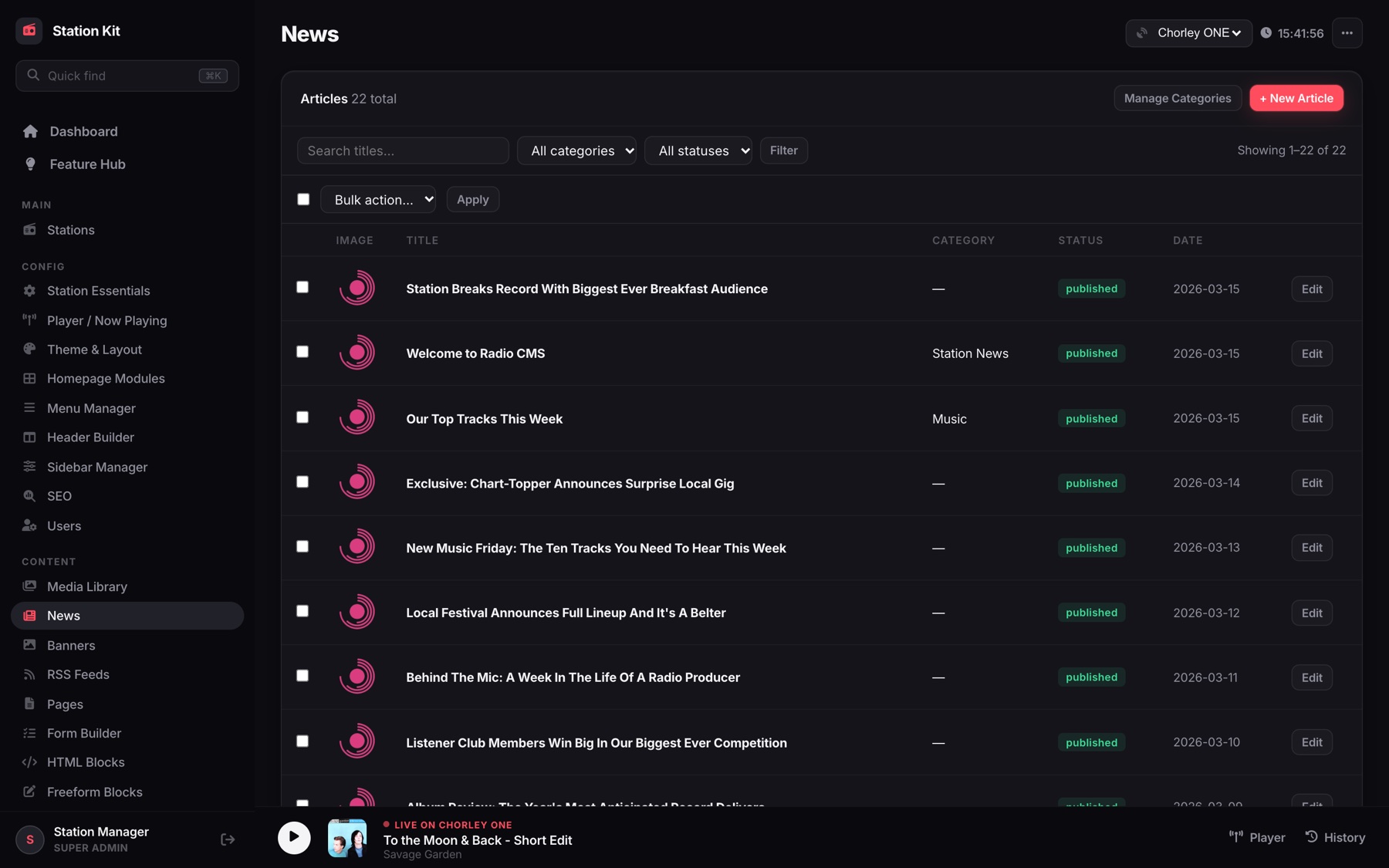Click the Stations radio icon

click(29, 230)
